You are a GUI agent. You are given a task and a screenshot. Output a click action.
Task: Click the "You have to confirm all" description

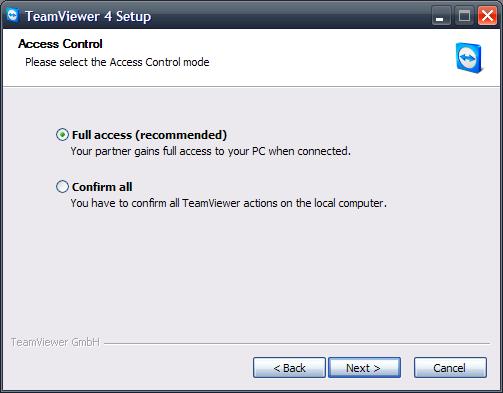(229, 203)
